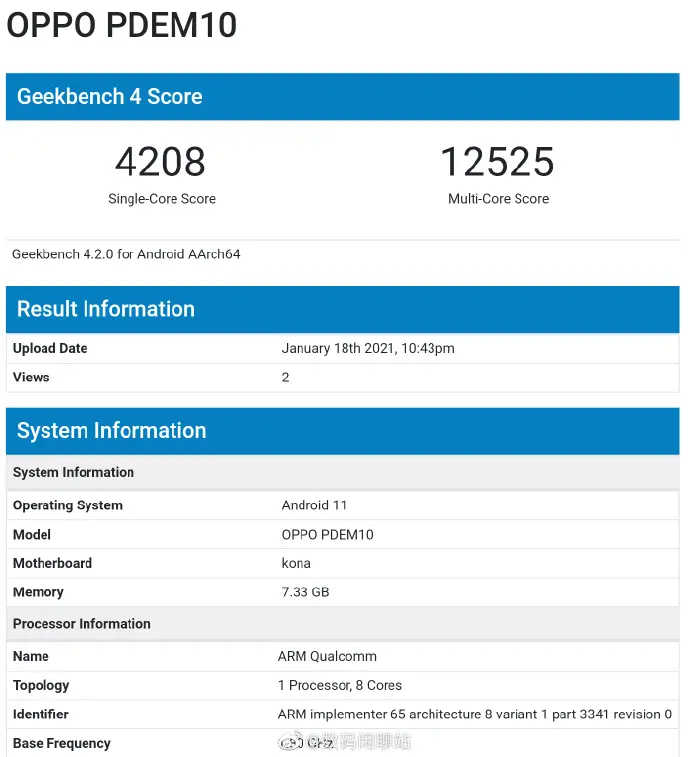Screen dimensions: 690x757
Task: Click the Views count value 2
Action: click(285, 377)
